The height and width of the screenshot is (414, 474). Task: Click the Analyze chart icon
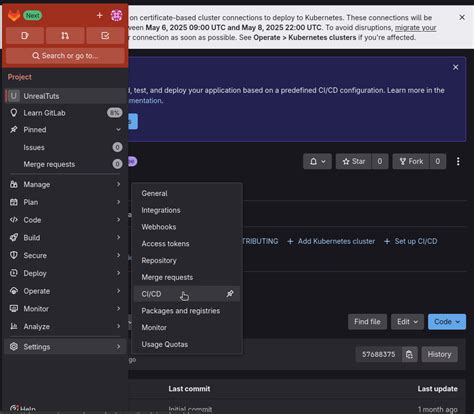tap(14, 326)
